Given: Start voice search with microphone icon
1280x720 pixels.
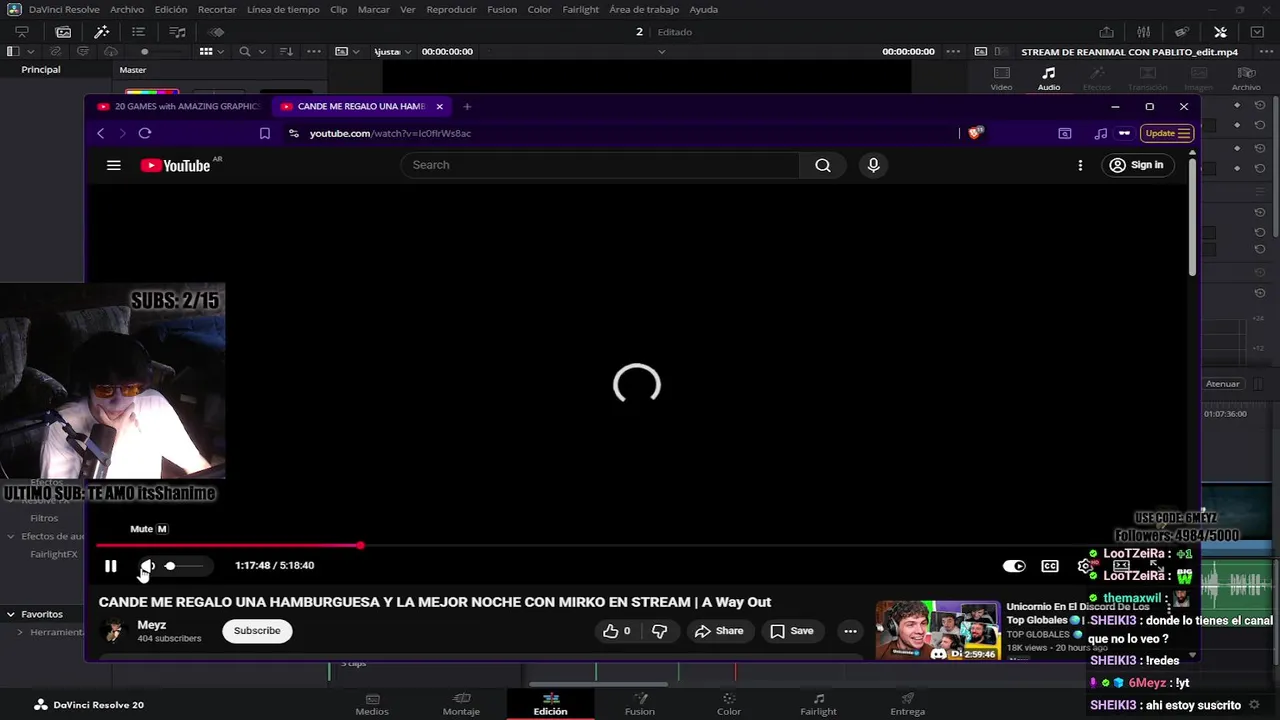Looking at the screenshot, I should coord(873,165).
